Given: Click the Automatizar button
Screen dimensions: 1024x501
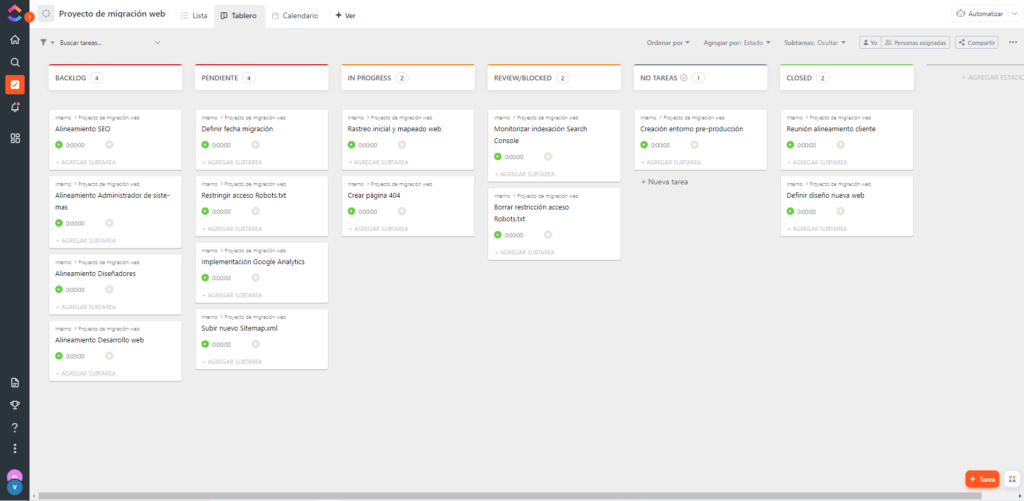Looking at the screenshot, I should pyautogui.click(x=980, y=14).
